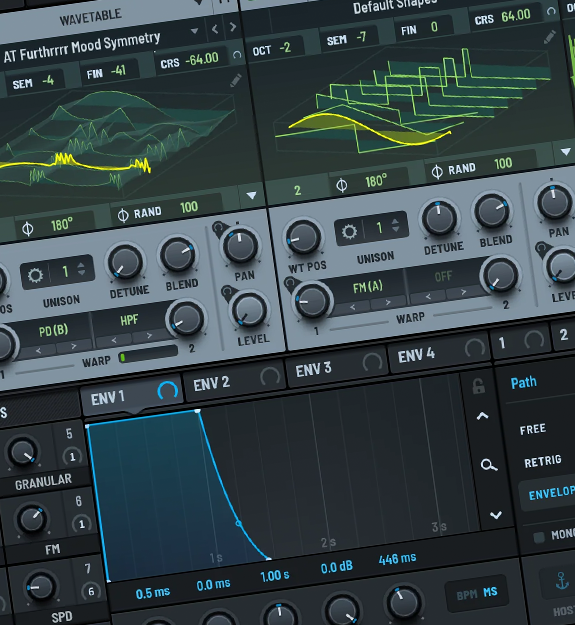The image size is (575, 625).
Task: Click next arrow under PD (B)
Action: click(x=74, y=346)
